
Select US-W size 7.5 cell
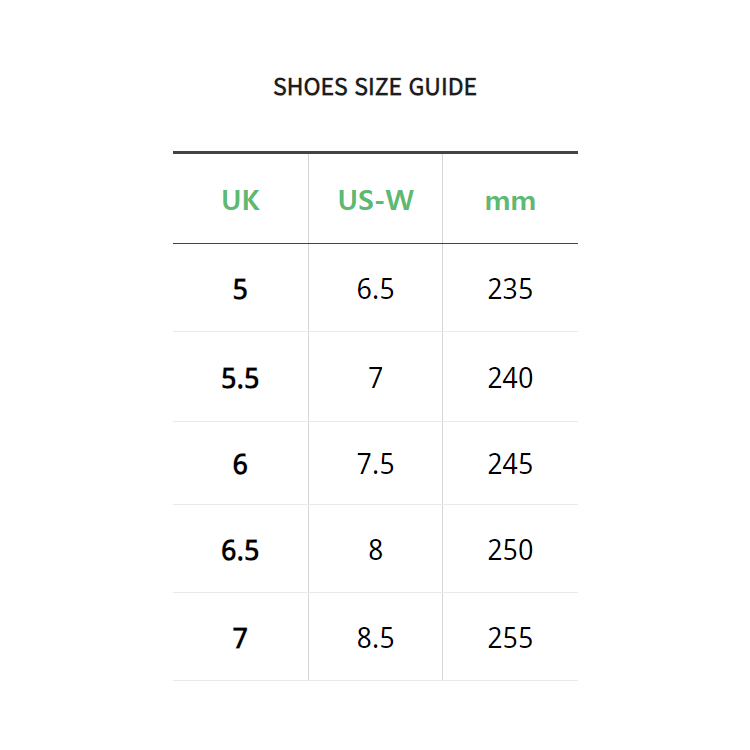(375, 465)
